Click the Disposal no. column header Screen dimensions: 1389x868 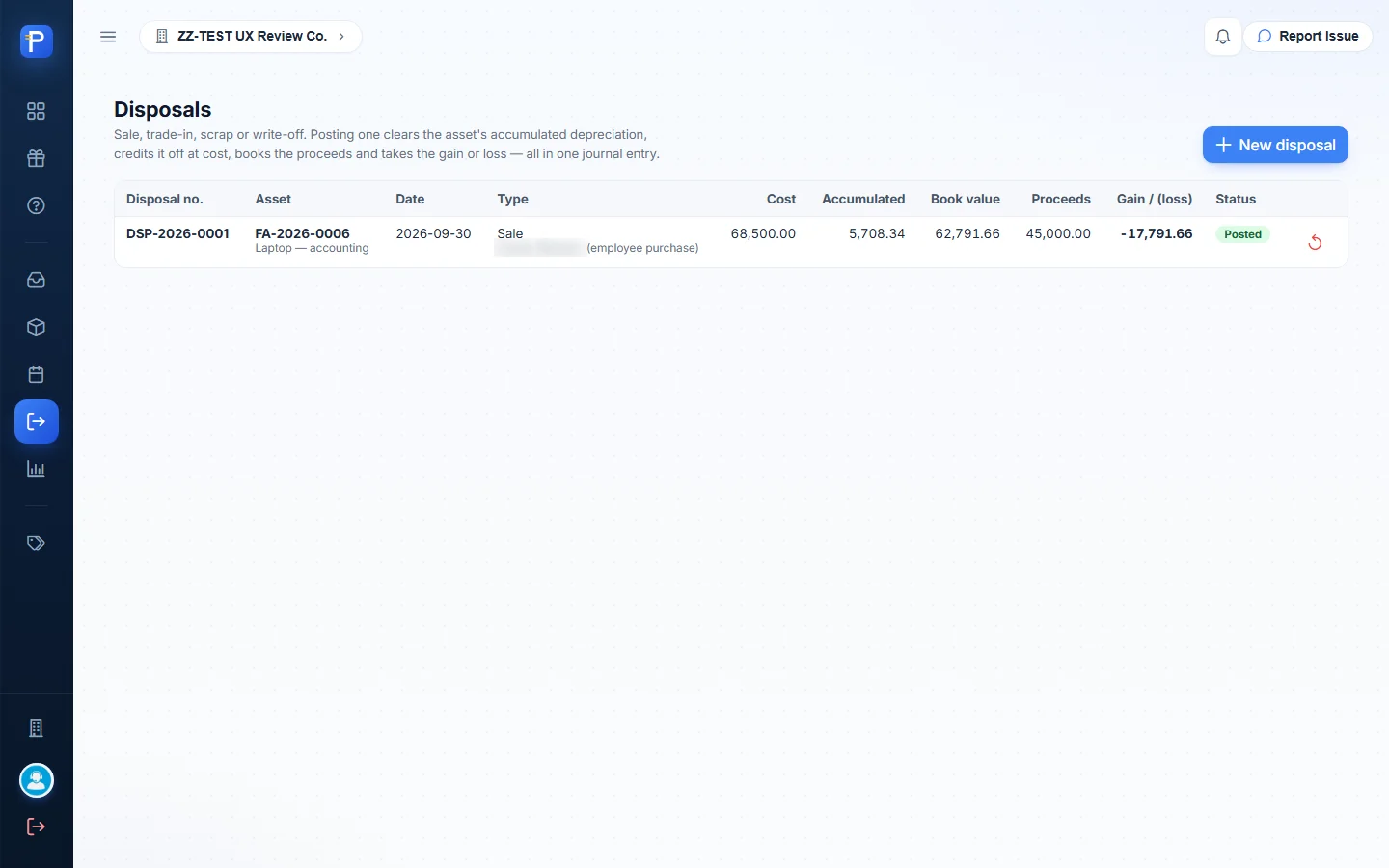[165, 199]
